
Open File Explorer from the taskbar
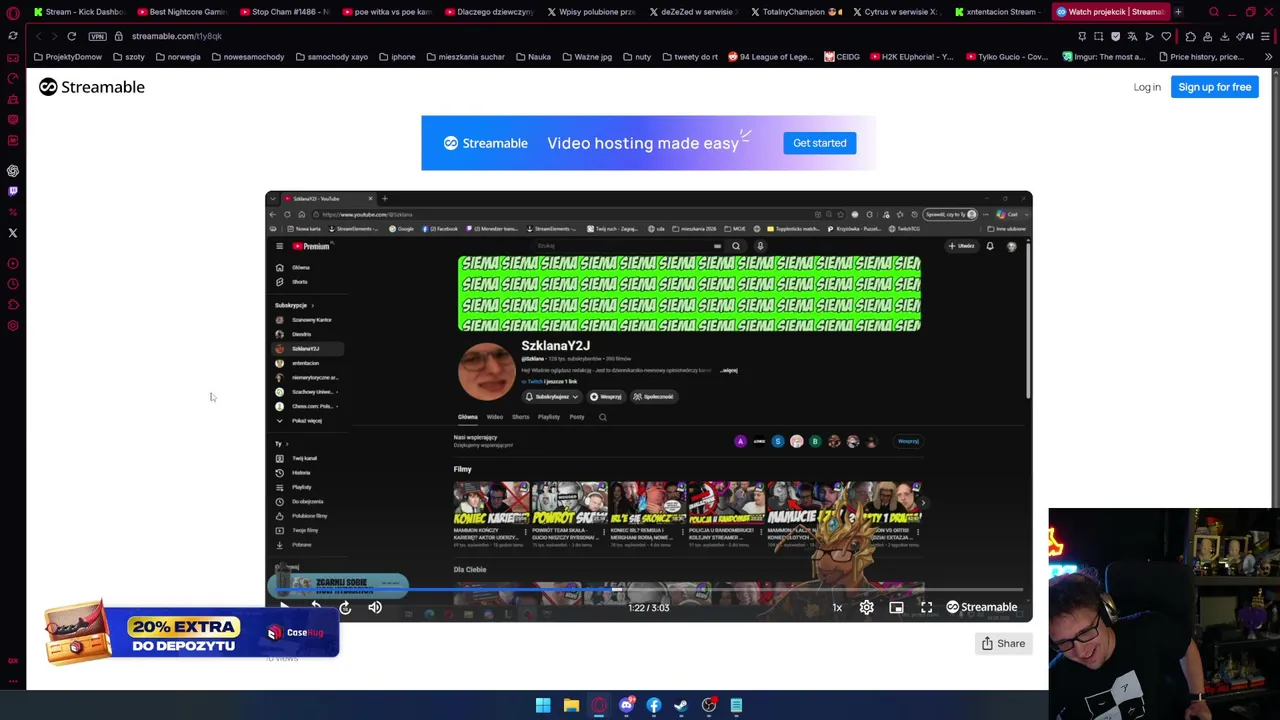[571, 705]
